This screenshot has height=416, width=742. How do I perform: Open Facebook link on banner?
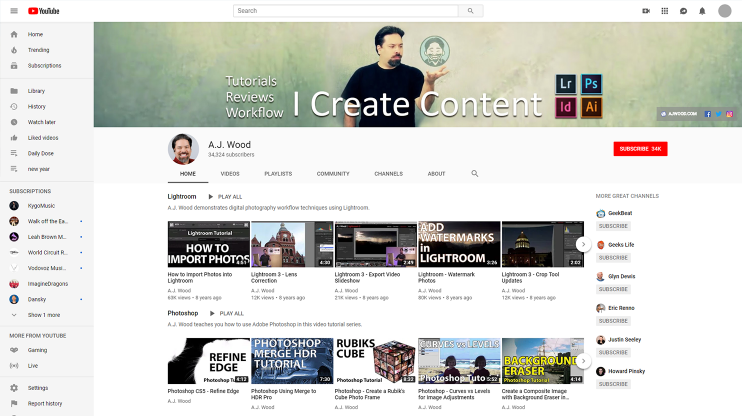pyautogui.click(x=708, y=114)
